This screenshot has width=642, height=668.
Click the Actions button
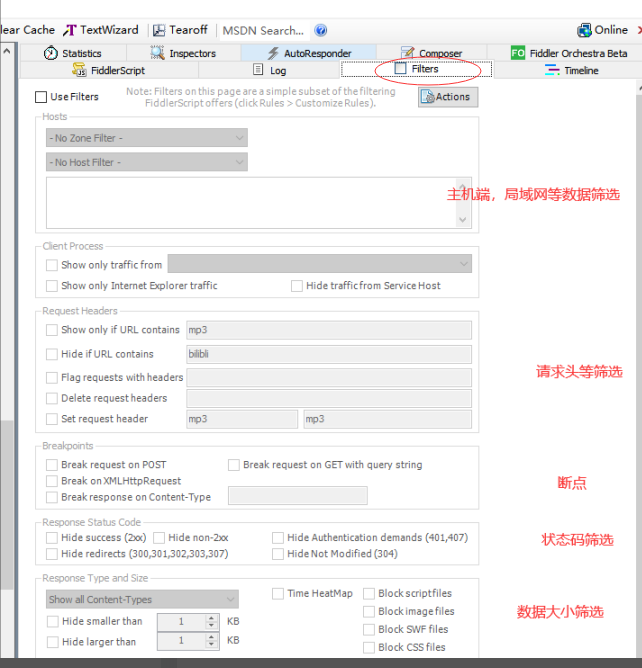(448, 97)
